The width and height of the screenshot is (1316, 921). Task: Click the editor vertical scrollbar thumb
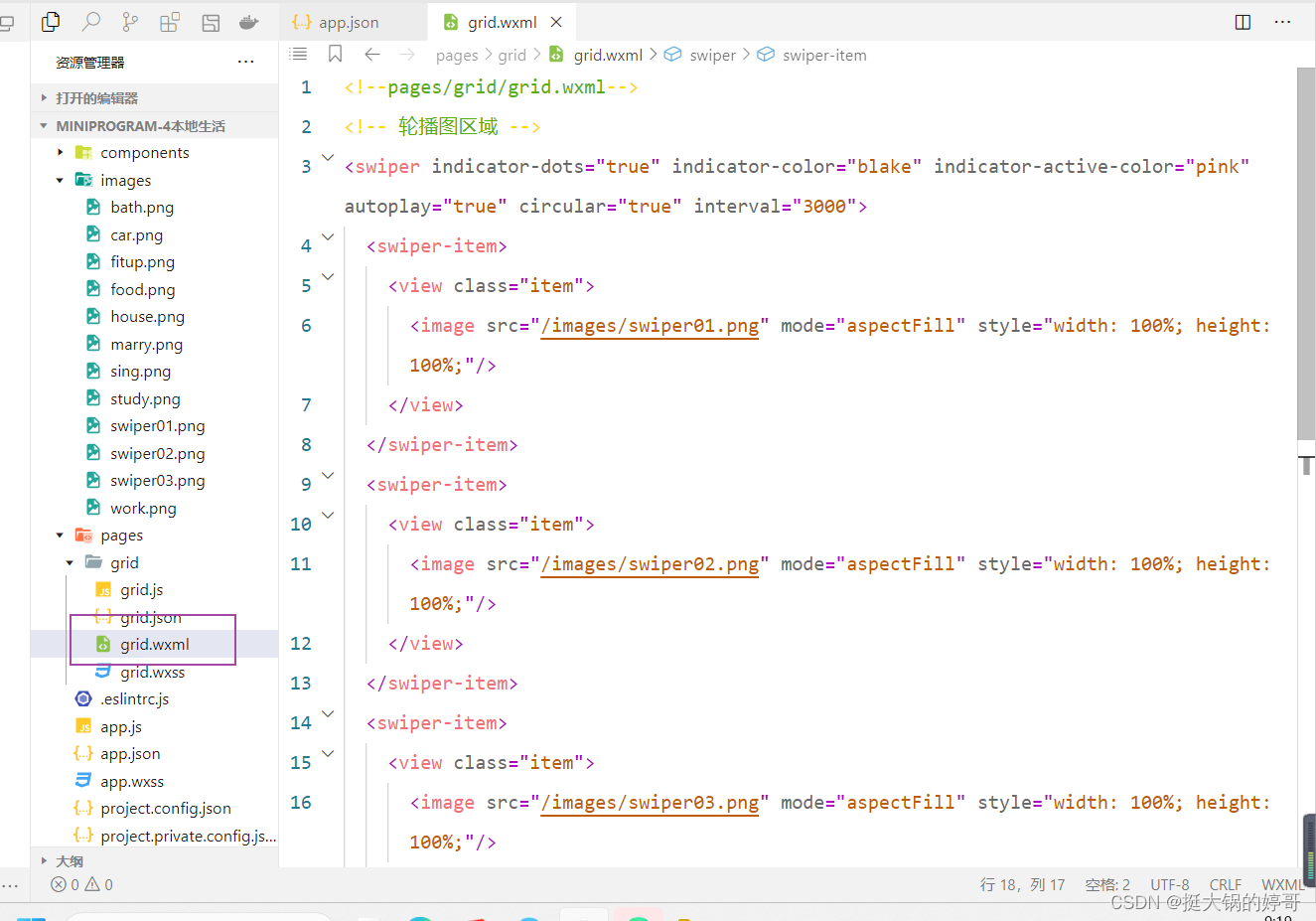click(x=1306, y=253)
